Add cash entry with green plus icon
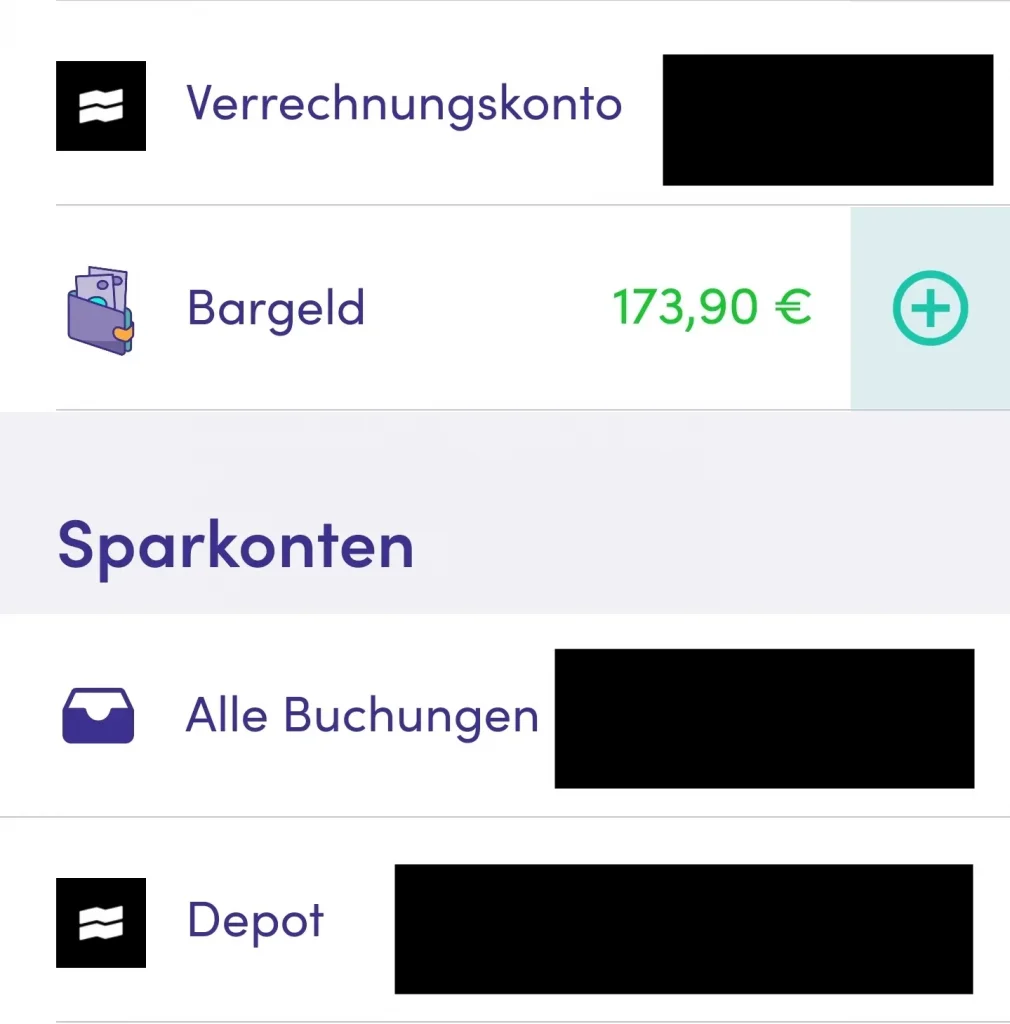Viewport: 1010px width, 1024px height. click(929, 308)
